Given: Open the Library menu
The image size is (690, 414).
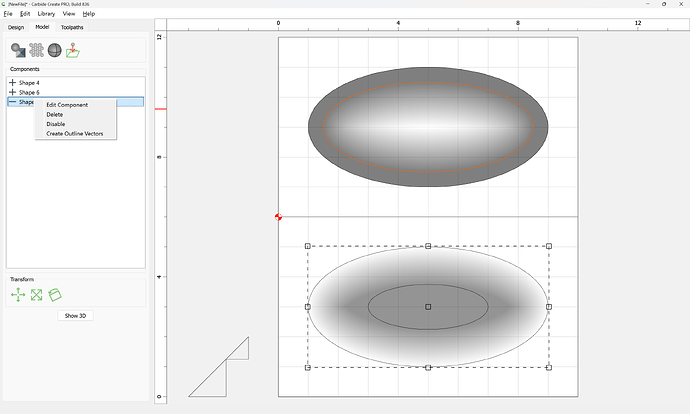Looking at the screenshot, I should [46, 14].
